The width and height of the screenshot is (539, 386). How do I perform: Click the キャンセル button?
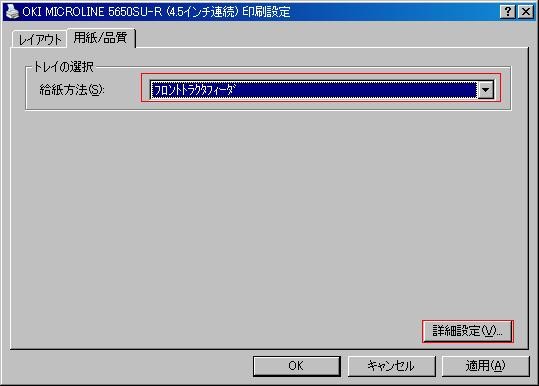click(x=391, y=366)
